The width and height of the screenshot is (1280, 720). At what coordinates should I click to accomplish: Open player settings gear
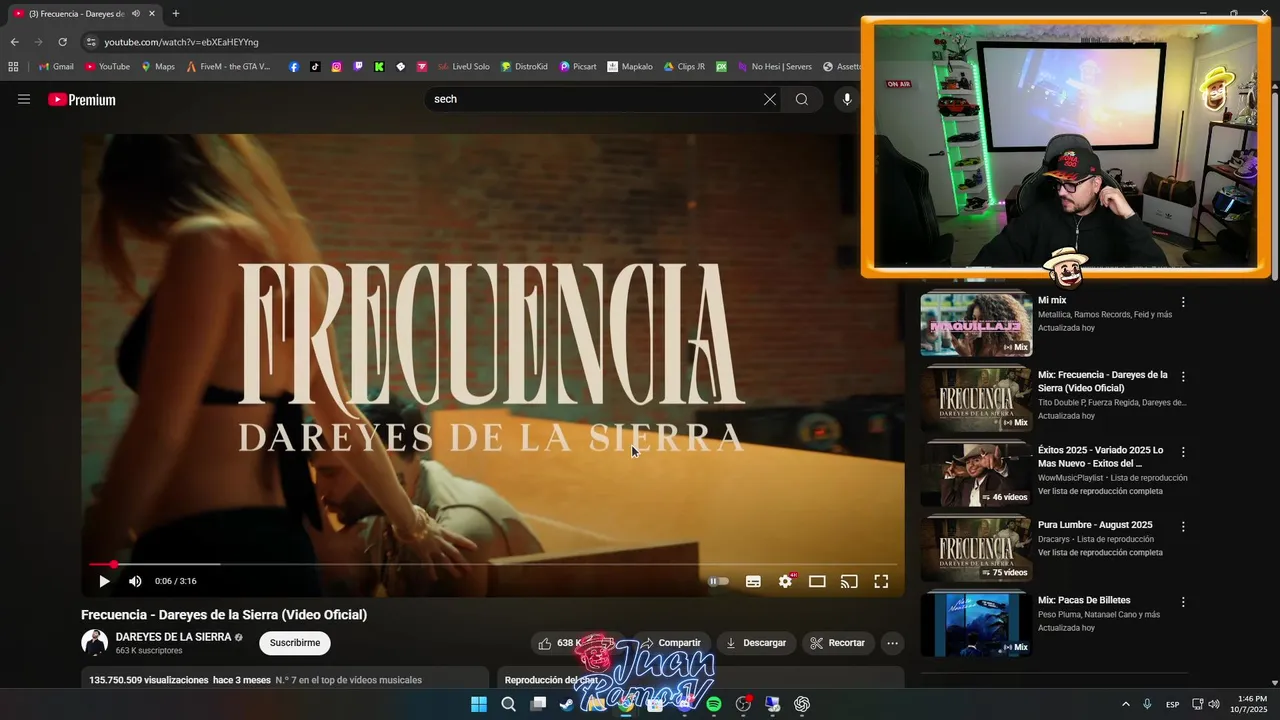point(786,581)
